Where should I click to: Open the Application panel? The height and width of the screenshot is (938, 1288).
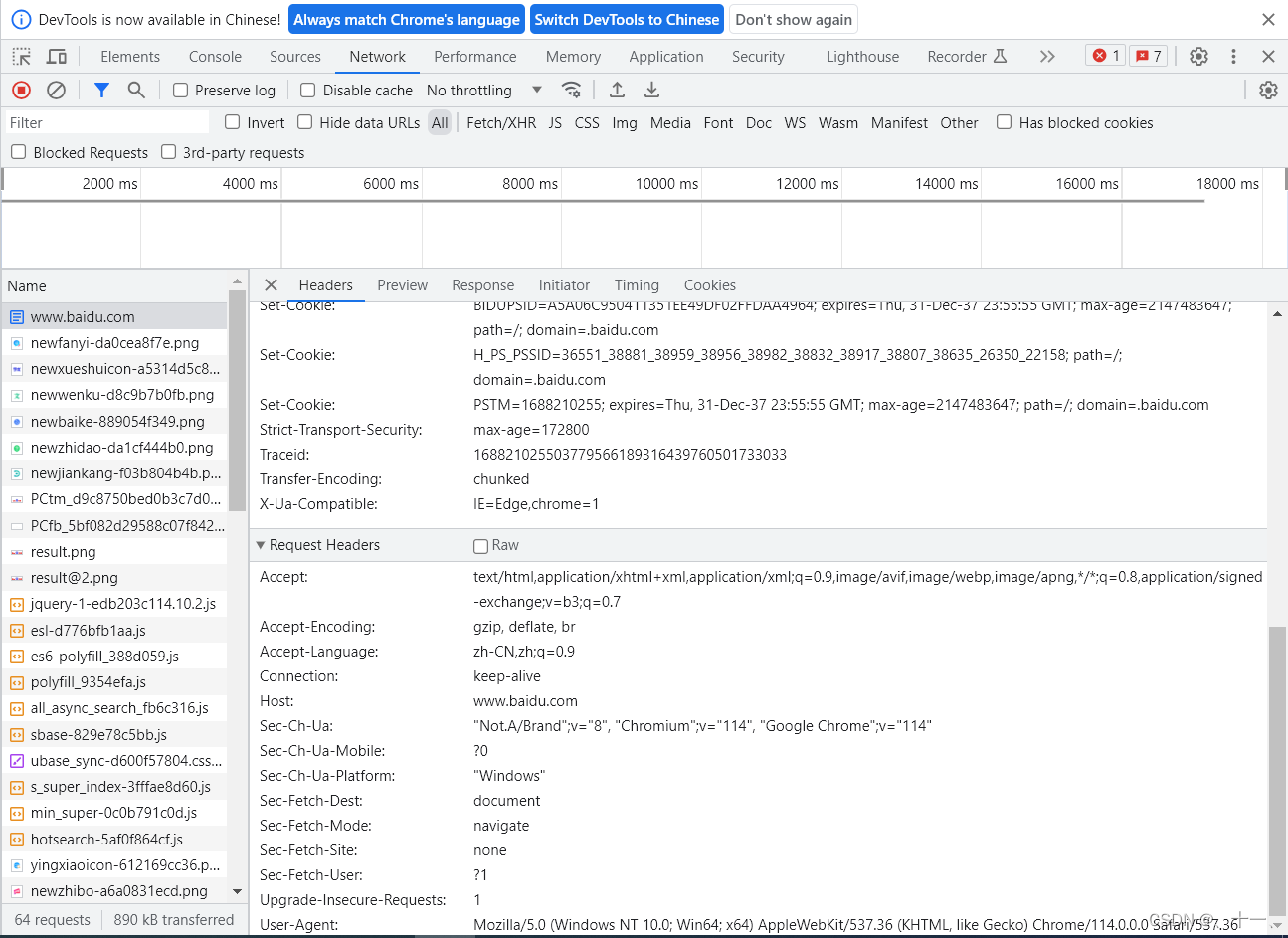[666, 57]
